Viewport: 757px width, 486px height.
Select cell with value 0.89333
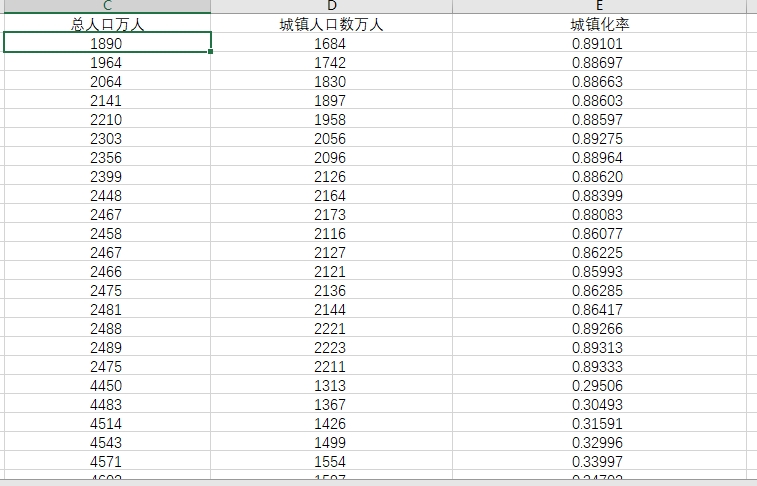(599, 366)
